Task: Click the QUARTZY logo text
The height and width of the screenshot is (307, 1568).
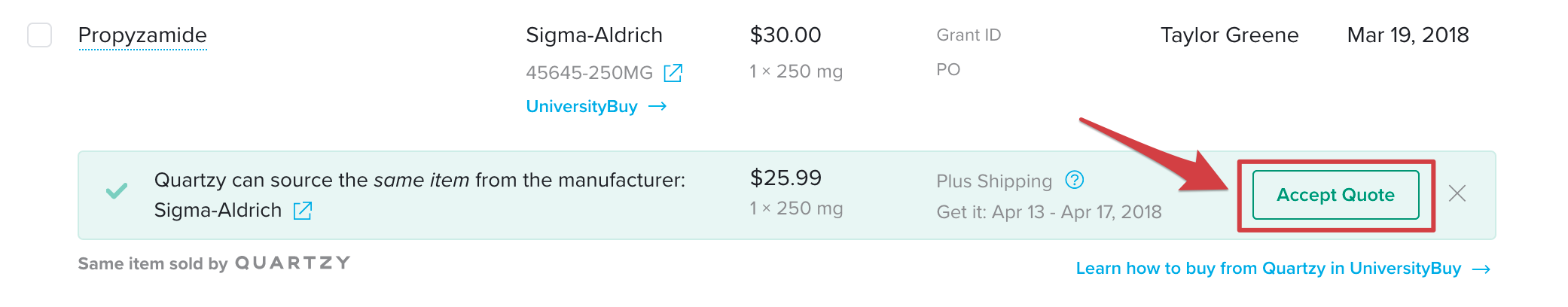Action: pyautogui.click(x=292, y=263)
